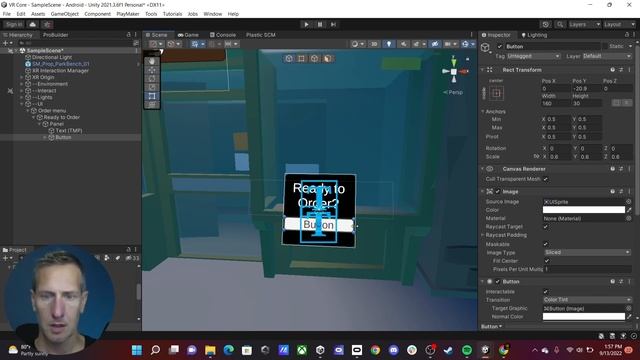The image size is (640, 360).
Task: Open the Window menu
Action: 213,14
